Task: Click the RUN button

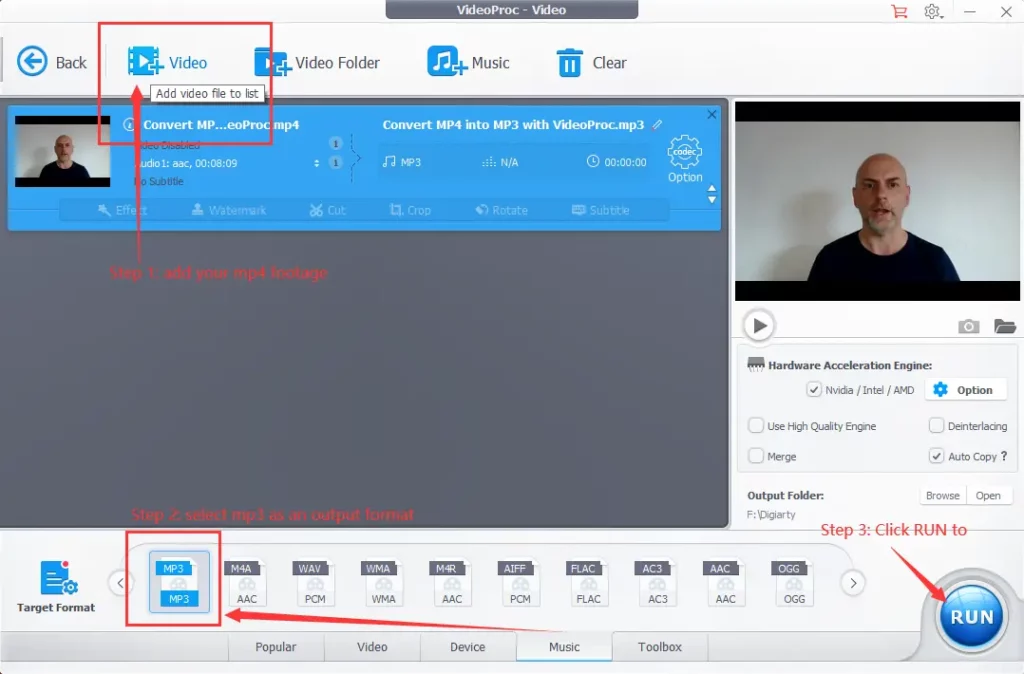Action: [971, 616]
